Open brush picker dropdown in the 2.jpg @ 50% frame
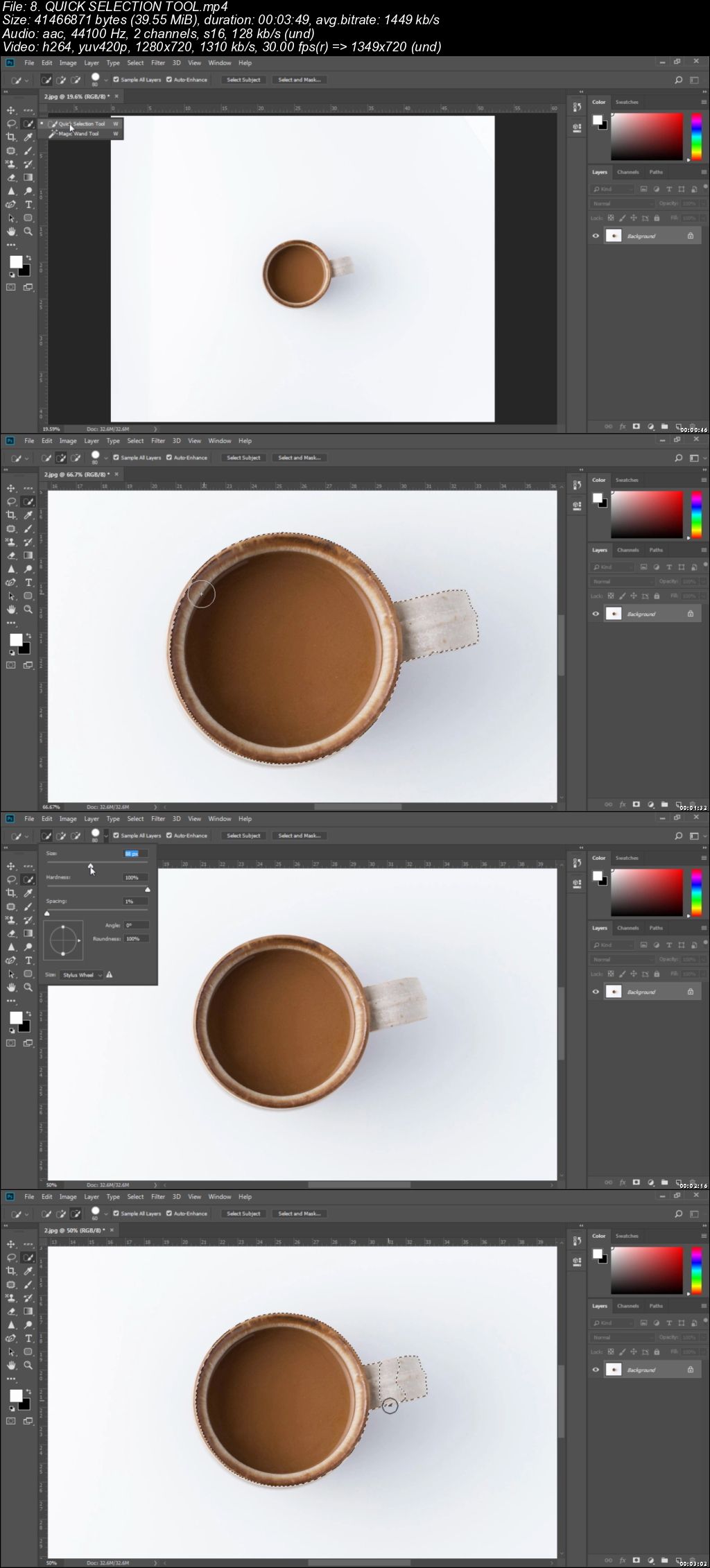710x1568 pixels. pyautogui.click(x=106, y=1214)
